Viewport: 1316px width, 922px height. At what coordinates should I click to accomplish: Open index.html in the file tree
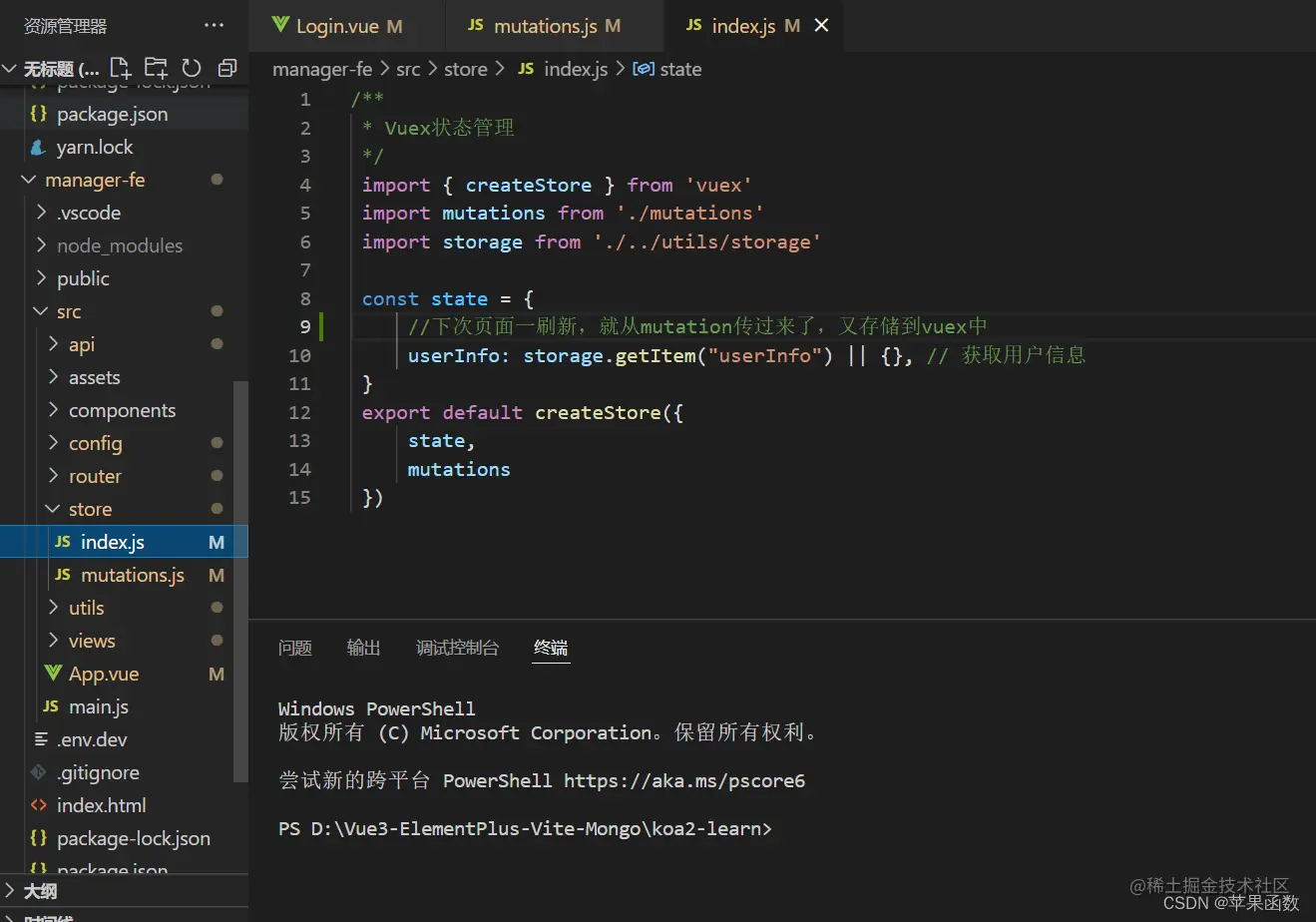coord(124,805)
